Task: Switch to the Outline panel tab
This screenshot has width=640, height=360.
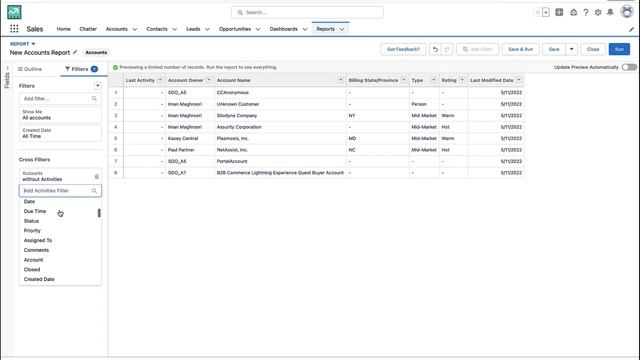Action: tap(30, 69)
